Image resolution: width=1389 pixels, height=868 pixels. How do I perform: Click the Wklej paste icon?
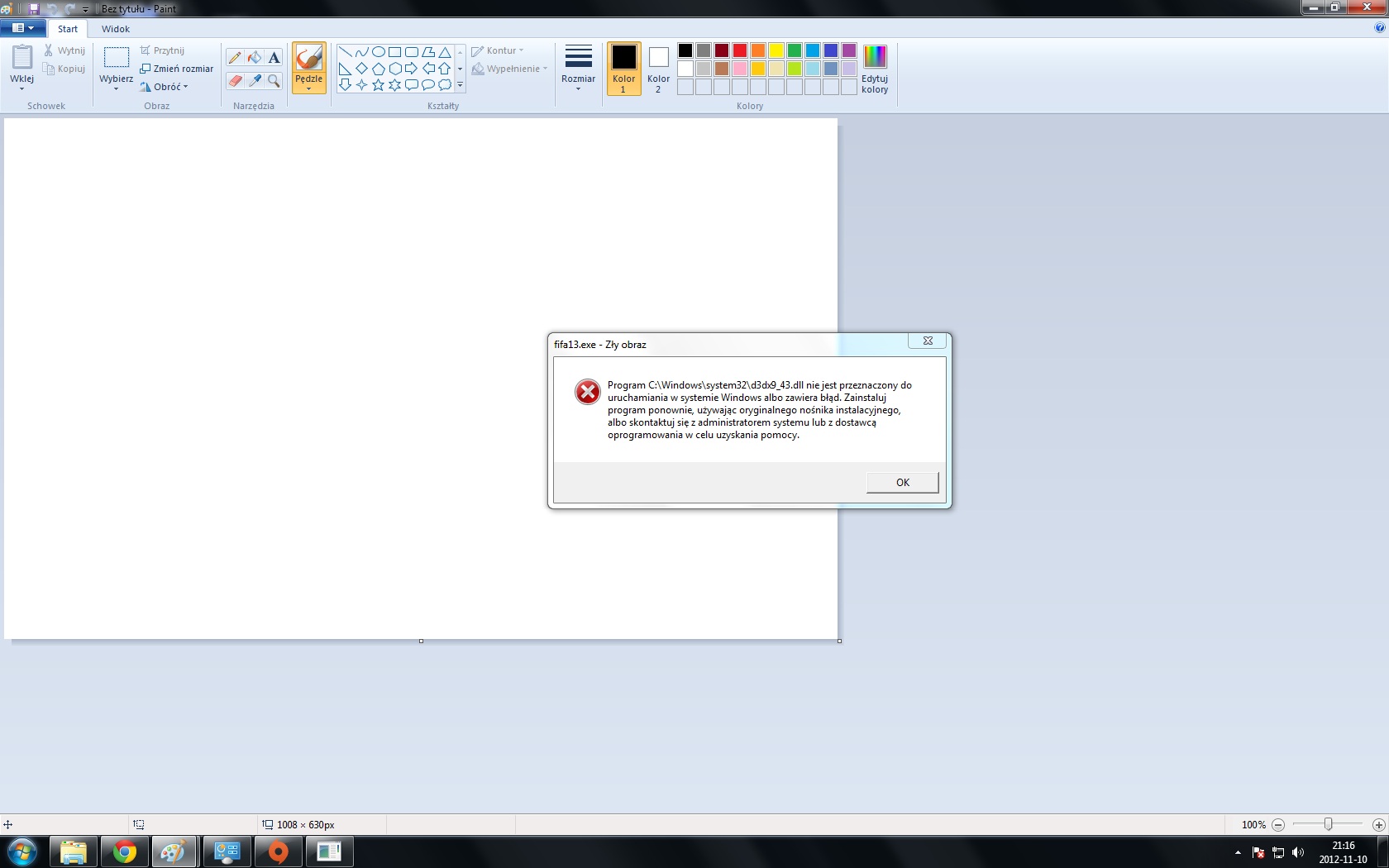click(22, 58)
